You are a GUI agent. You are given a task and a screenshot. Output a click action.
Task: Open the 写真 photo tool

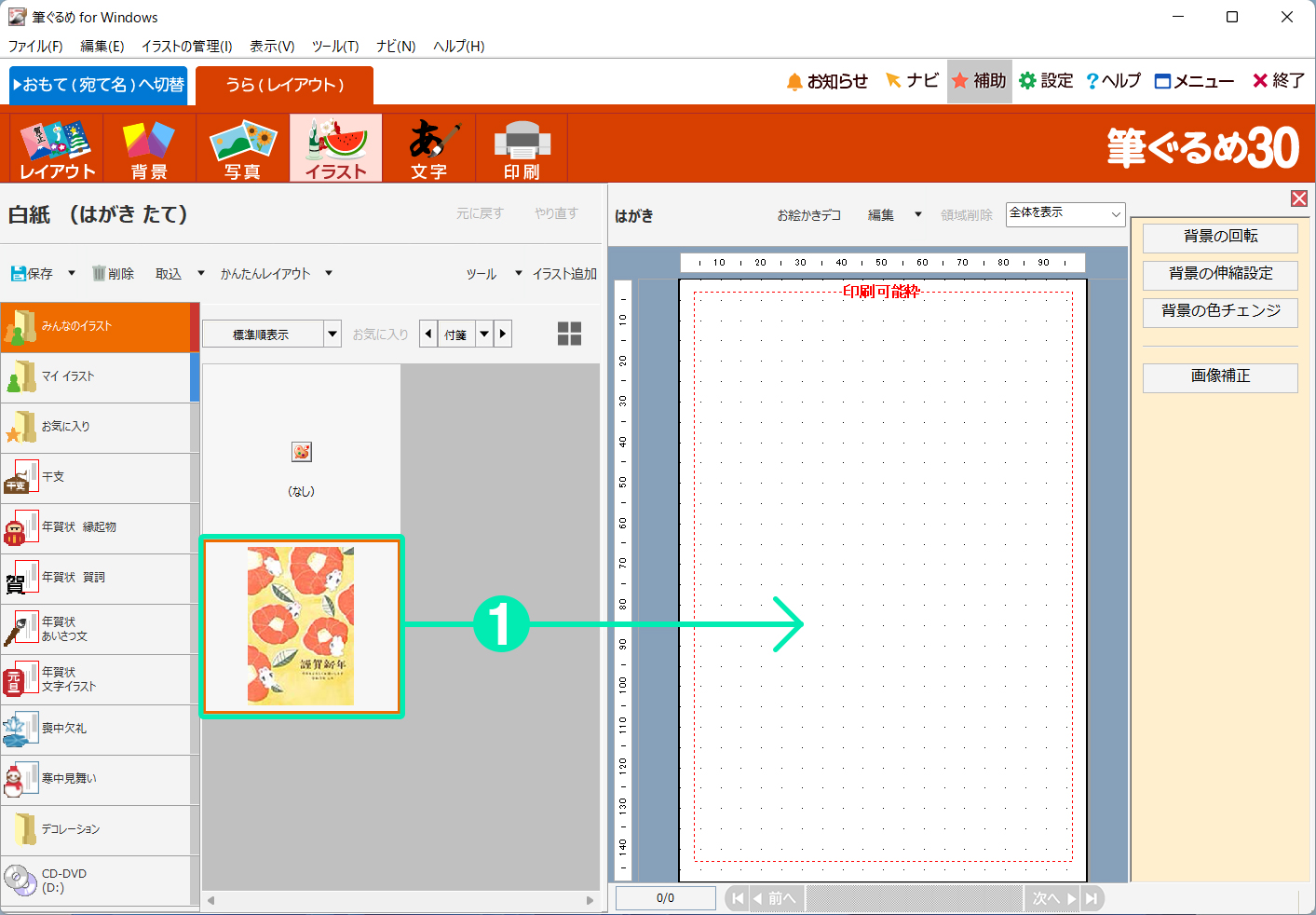pos(242,148)
